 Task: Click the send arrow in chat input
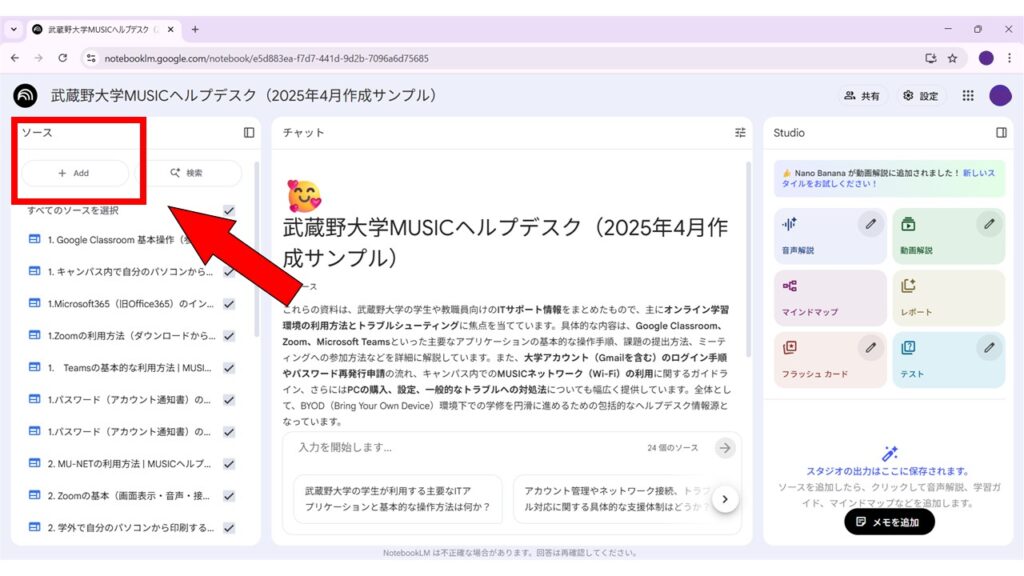725,448
